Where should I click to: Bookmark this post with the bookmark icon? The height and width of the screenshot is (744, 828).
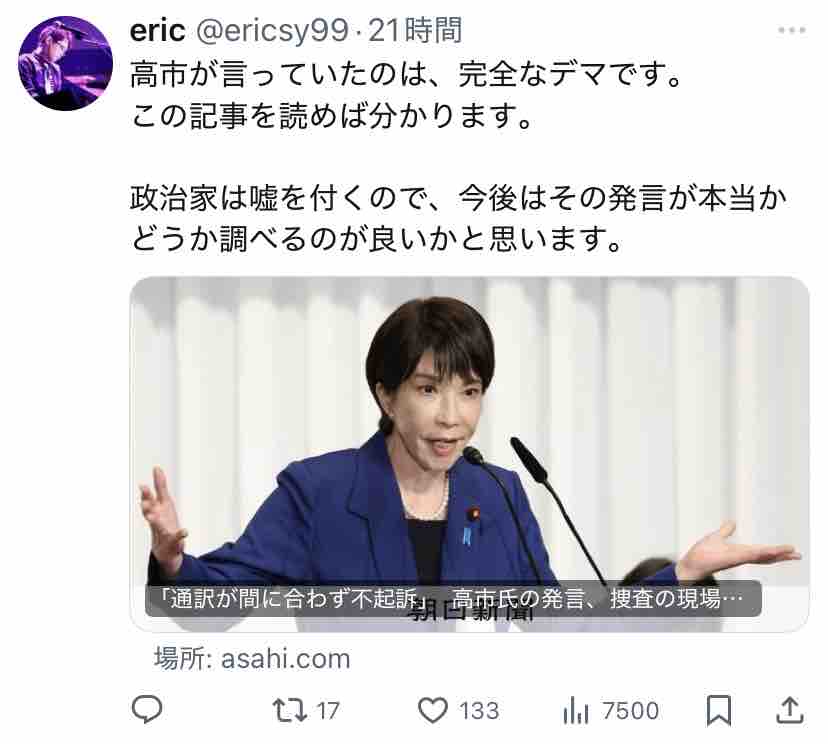click(719, 710)
